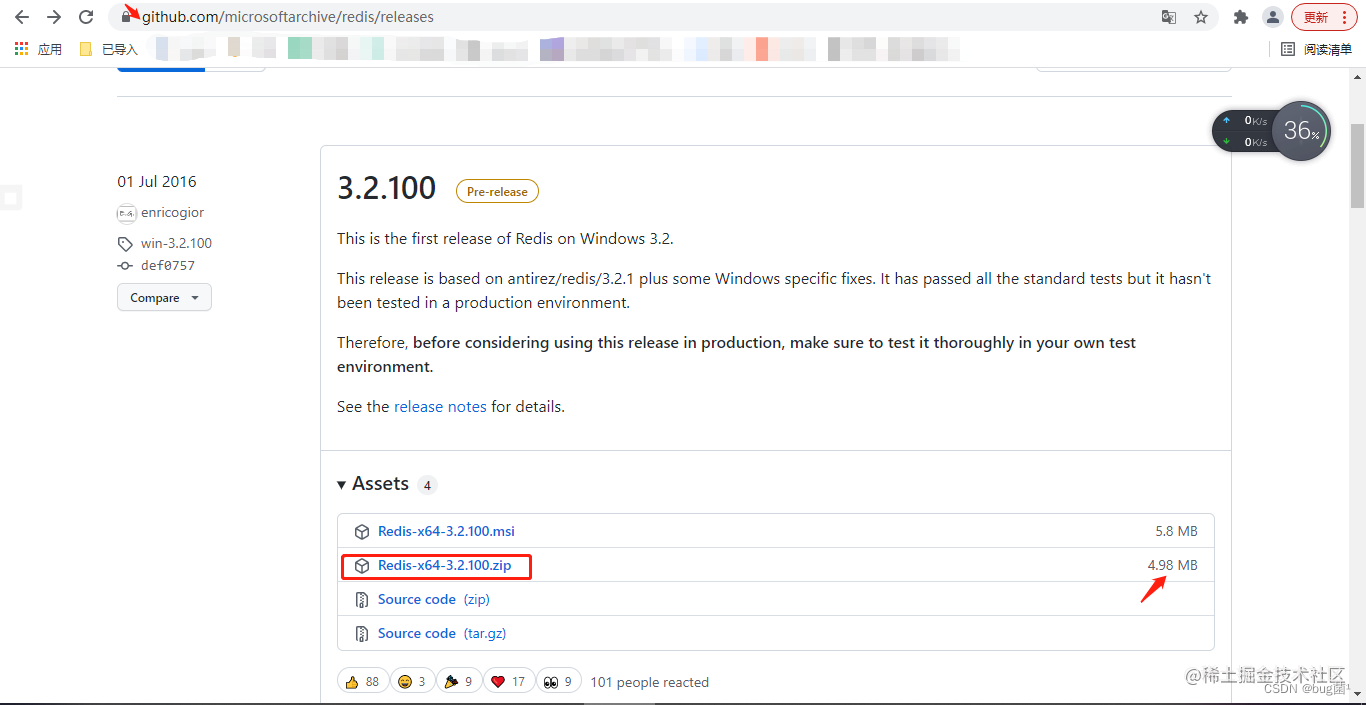The height and width of the screenshot is (705, 1366).
Task: Select the commit icon beside def0757
Action: (x=124, y=265)
